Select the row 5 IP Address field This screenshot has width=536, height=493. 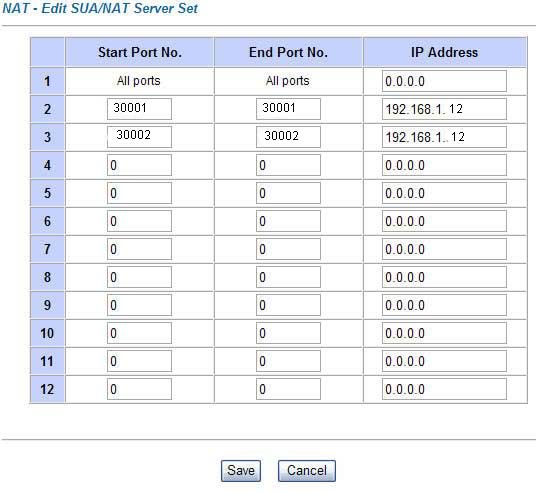point(444,193)
